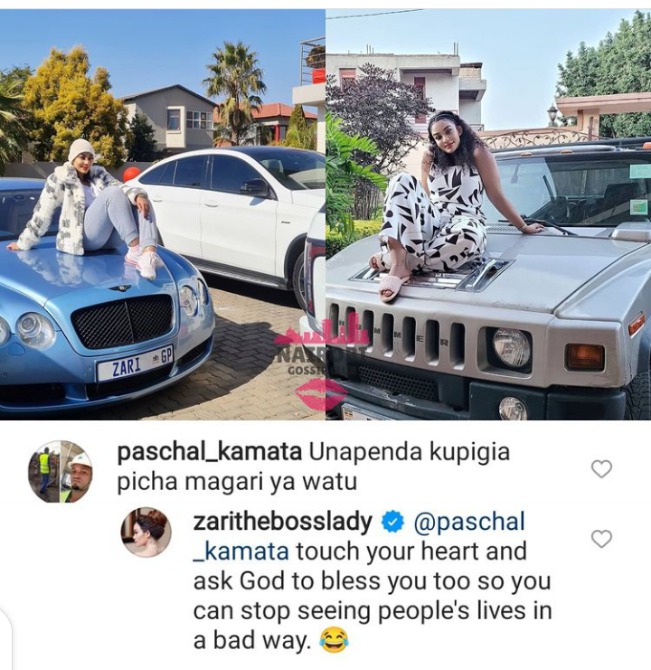
Task: Open the zaritheboss­lady username link
Action: coord(283,523)
